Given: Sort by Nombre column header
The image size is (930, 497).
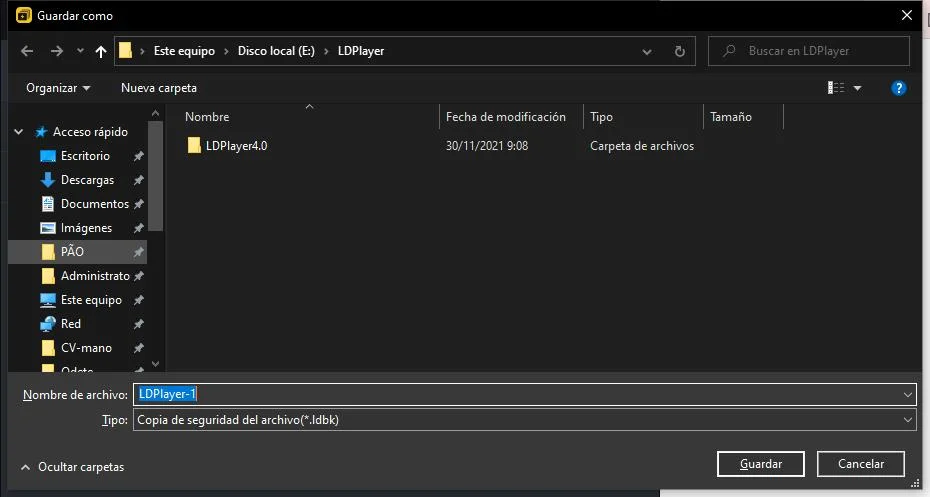Looking at the screenshot, I should [x=207, y=117].
